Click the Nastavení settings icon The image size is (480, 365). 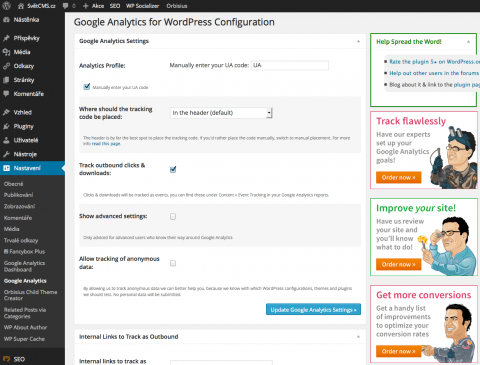(6, 168)
